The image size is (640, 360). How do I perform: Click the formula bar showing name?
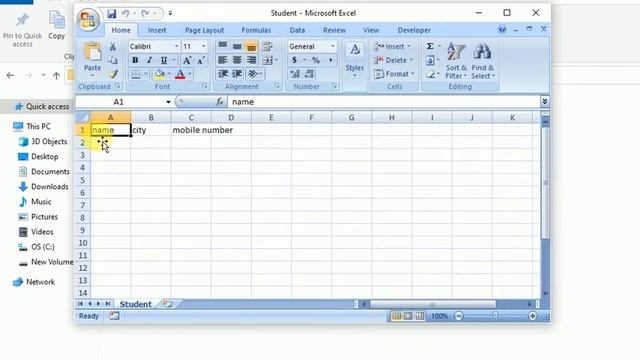tap(384, 102)
